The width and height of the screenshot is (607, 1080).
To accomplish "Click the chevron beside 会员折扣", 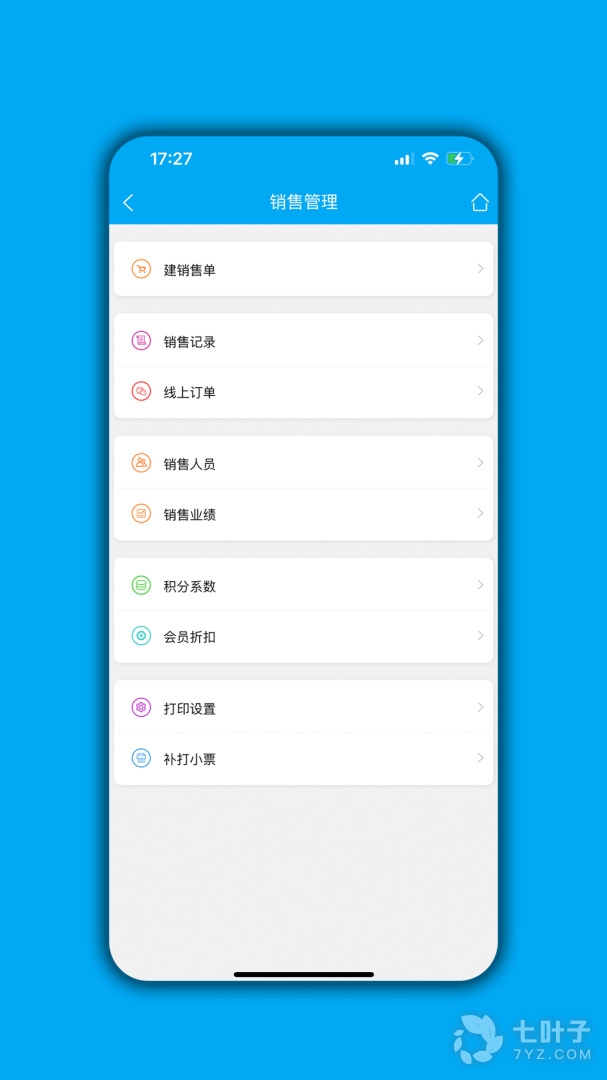I will [x=481, y=636].
